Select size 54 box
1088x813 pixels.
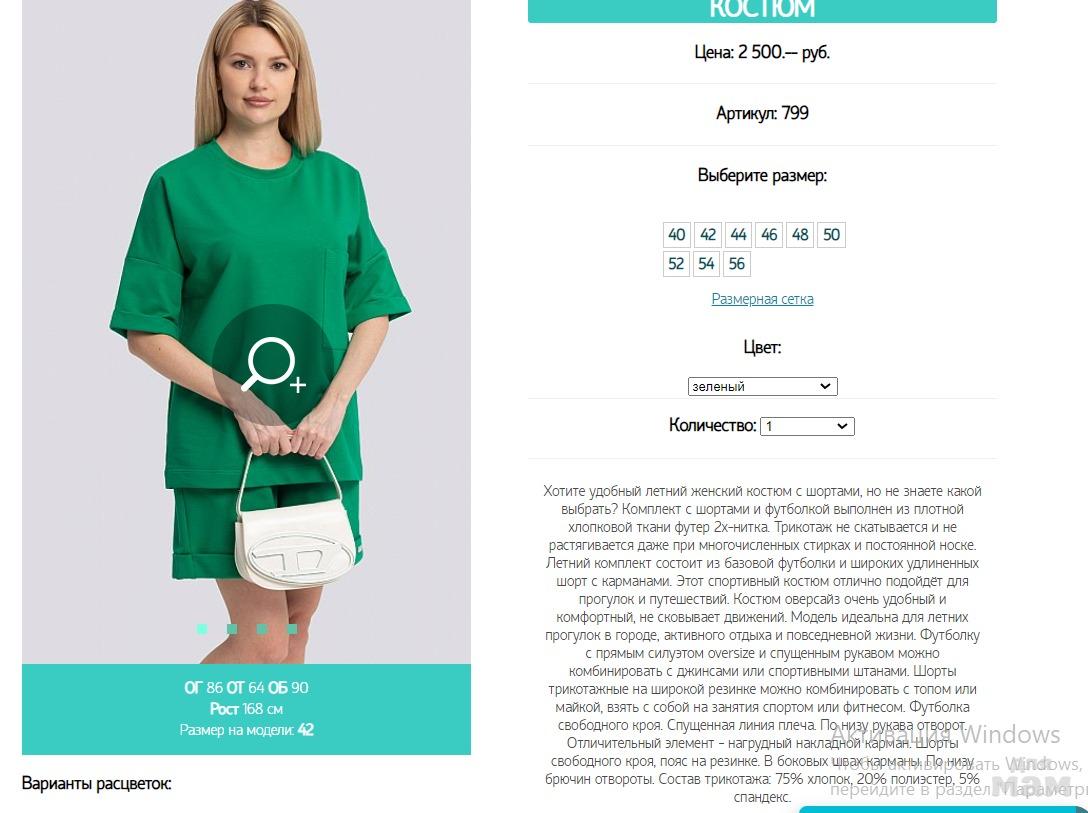[706, 264]
